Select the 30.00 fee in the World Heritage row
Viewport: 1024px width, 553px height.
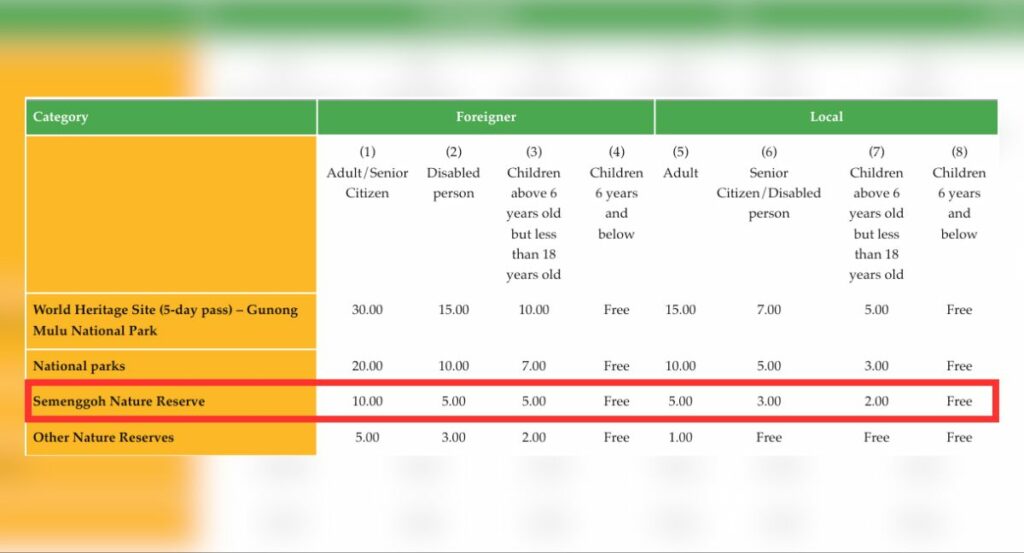(367, 309)
